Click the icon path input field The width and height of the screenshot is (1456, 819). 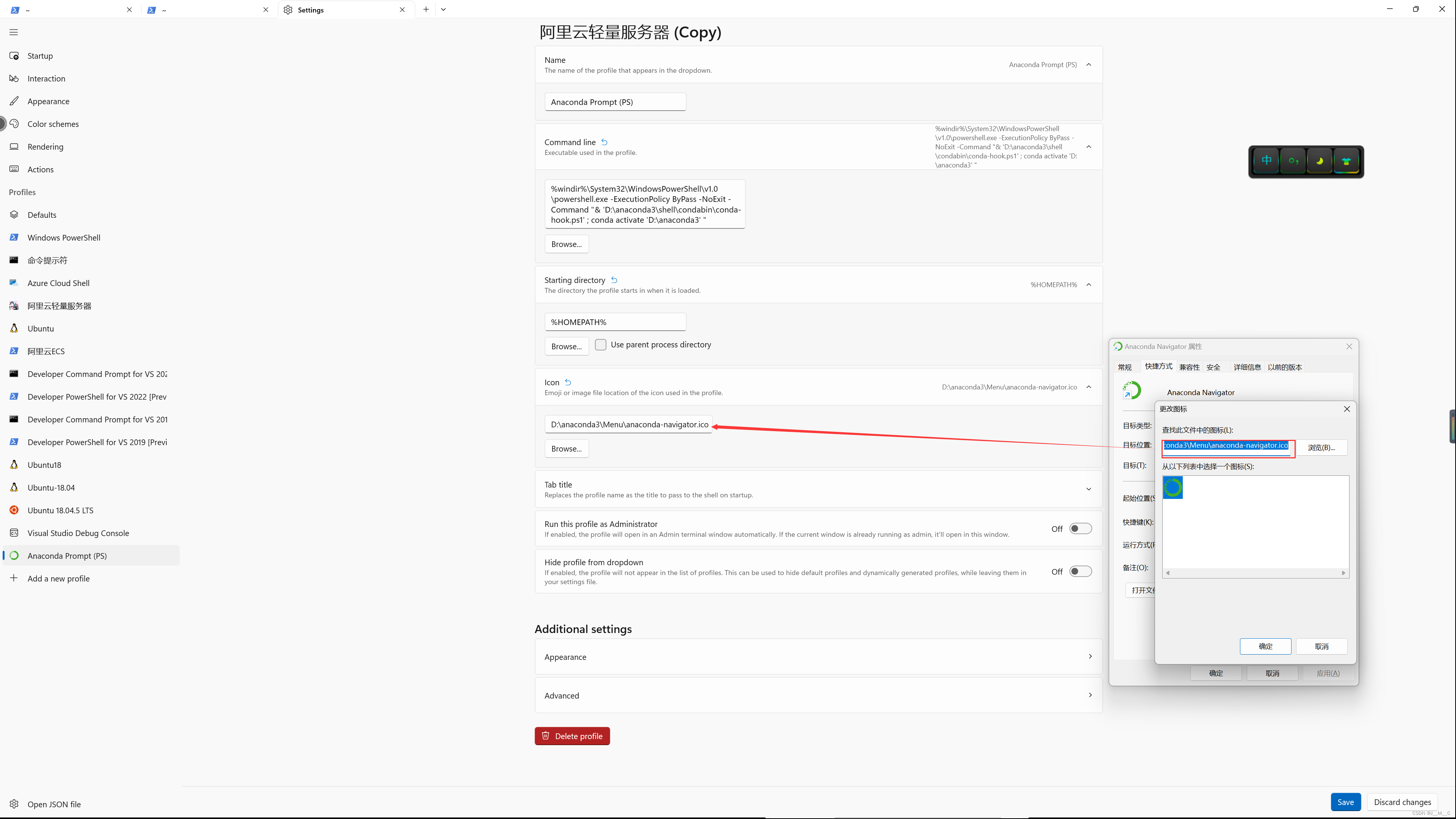tap(629, 425)
